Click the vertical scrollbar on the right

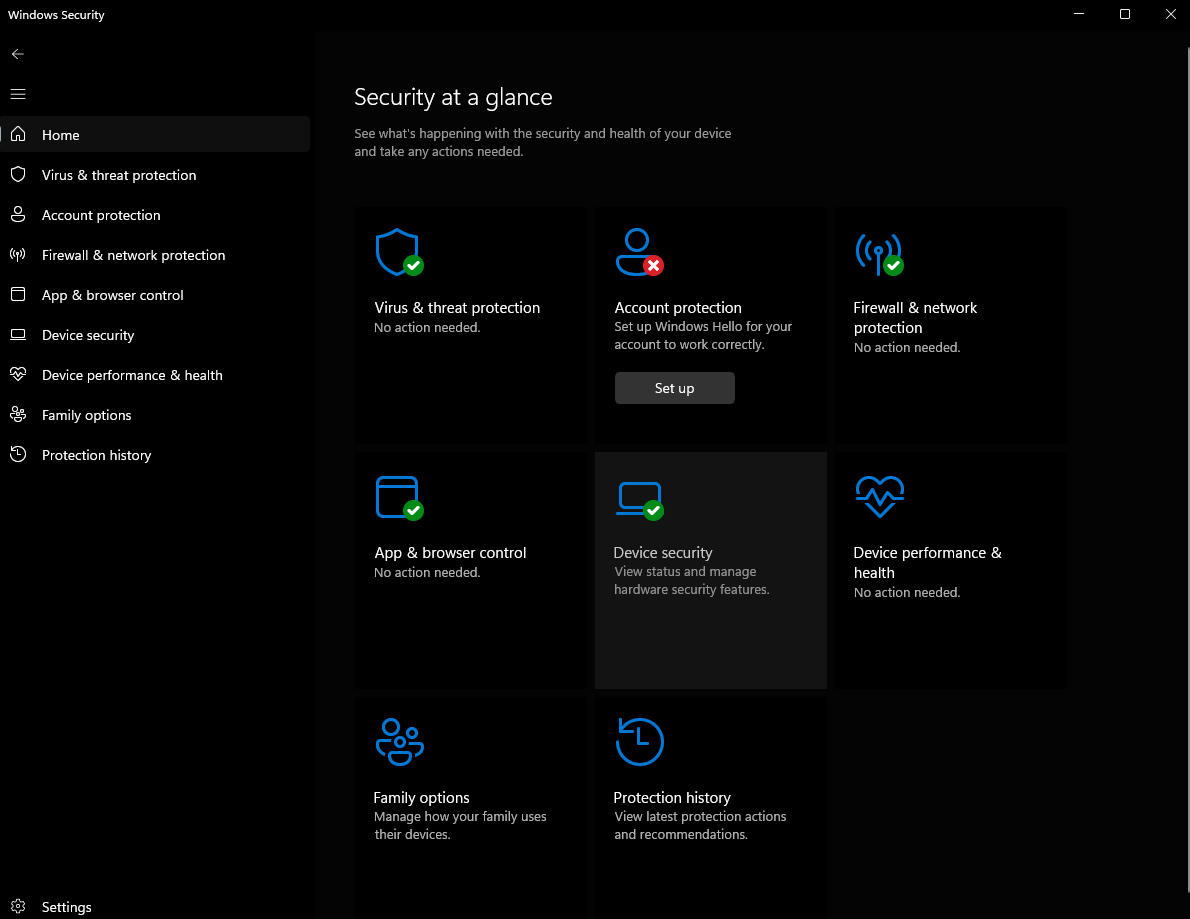(x=1187, y=469)
